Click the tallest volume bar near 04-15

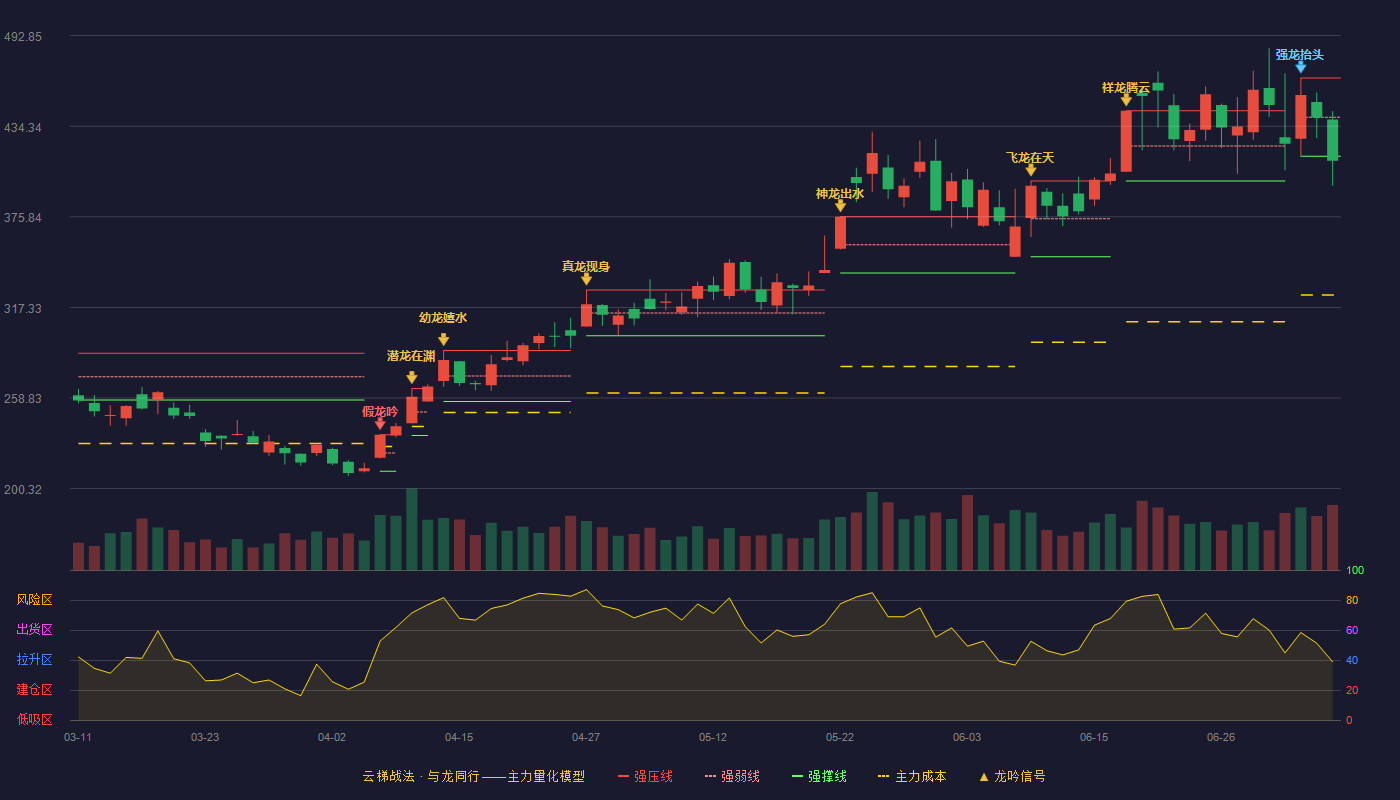coord(412,529)
